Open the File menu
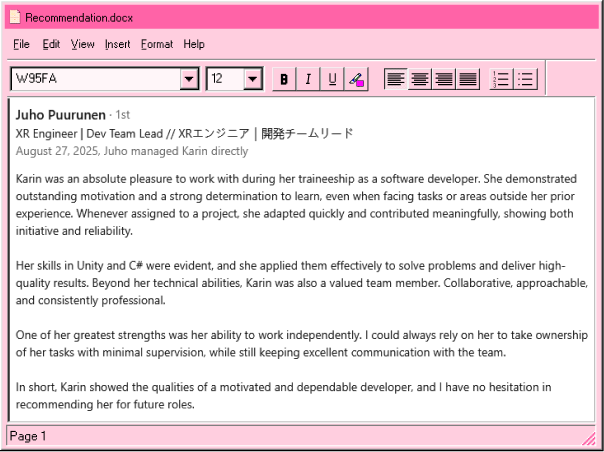The width and height of the screenshot is (604, 452). coord(21,44)
